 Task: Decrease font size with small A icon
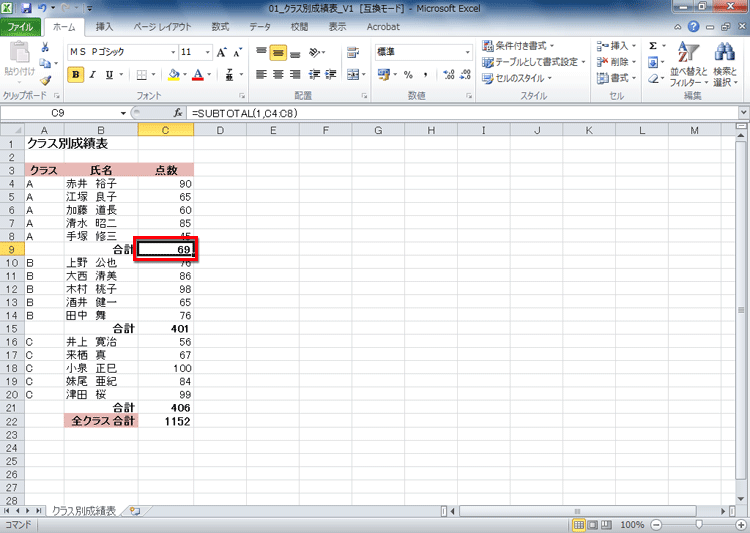[x=237, y=52]
